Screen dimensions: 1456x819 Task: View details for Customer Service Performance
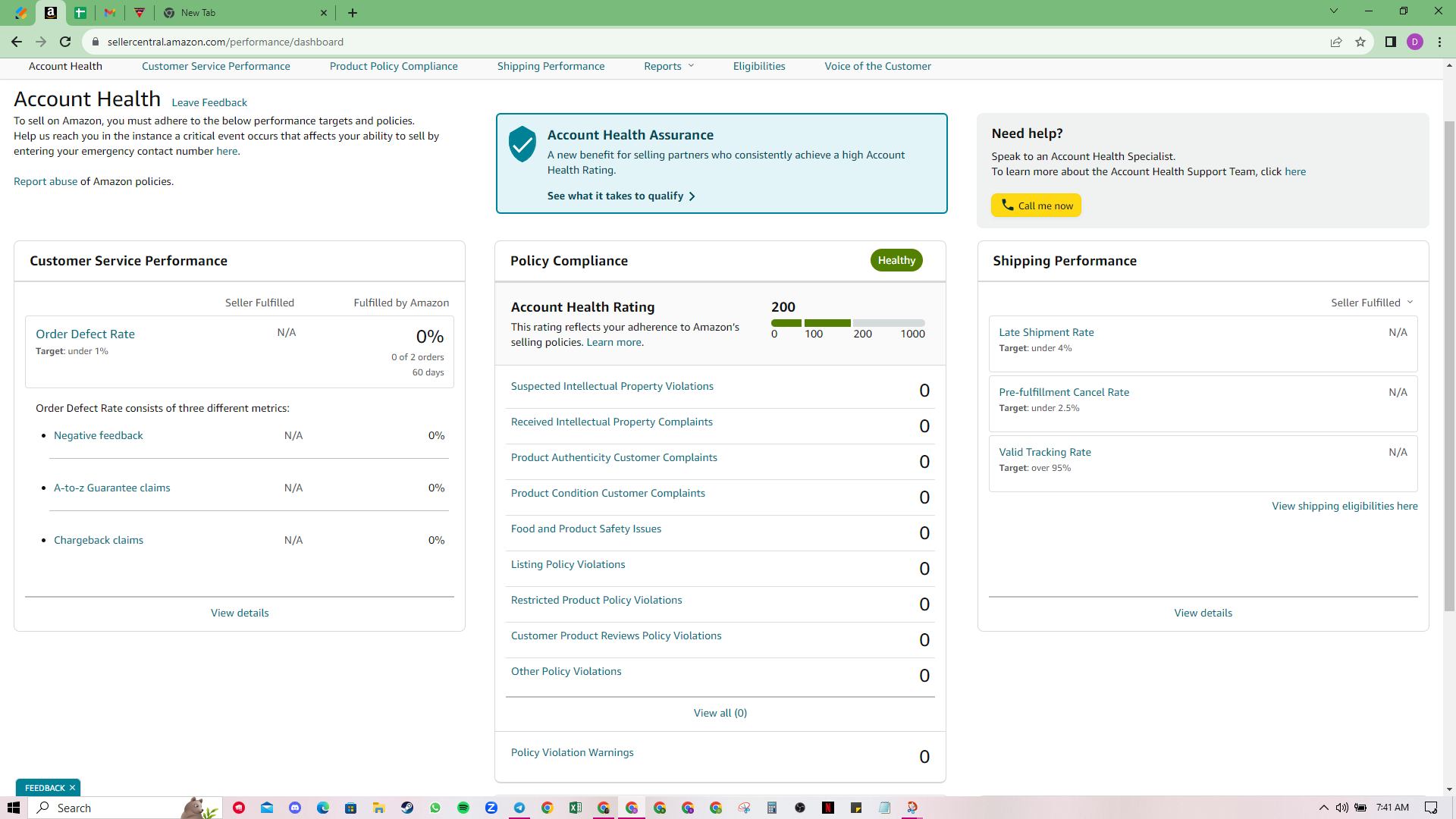coord(240,613)
